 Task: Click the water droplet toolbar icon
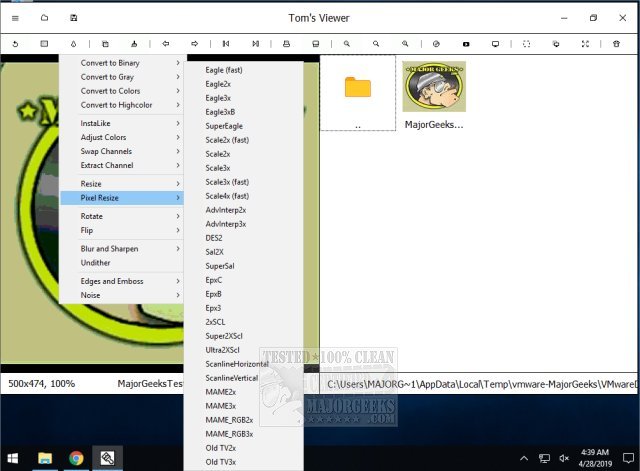point(73,44)
